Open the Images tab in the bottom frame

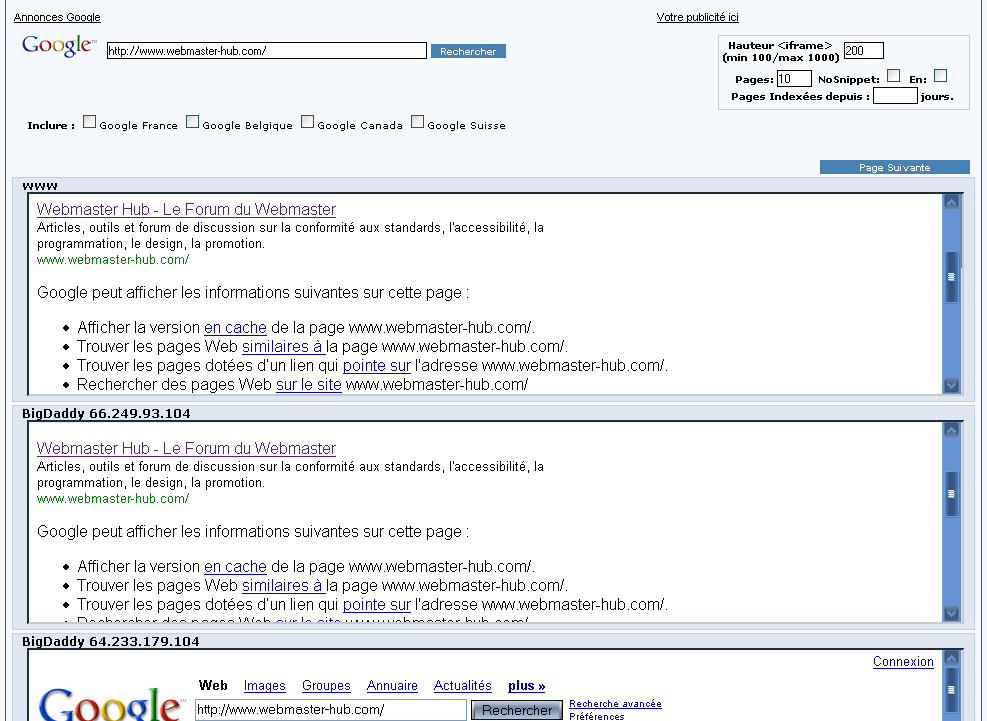point(264,685)
